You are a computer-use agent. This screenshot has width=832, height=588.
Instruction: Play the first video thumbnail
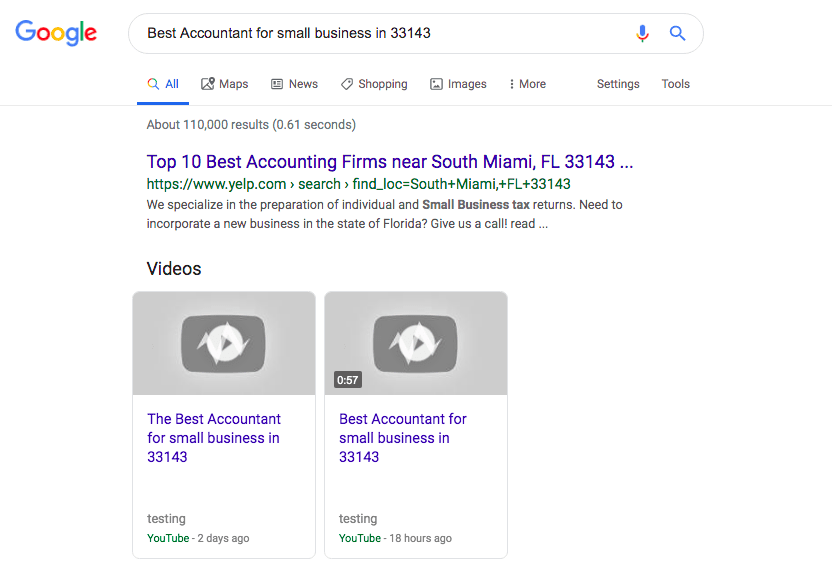(224, 343)
